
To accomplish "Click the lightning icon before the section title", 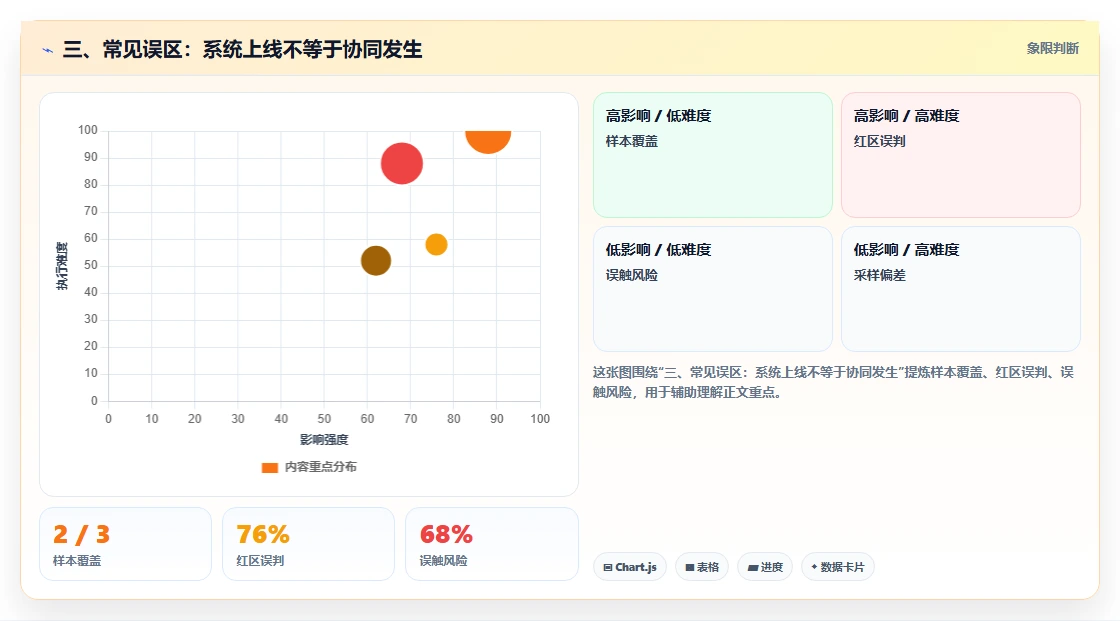I will tap(47, 50).
